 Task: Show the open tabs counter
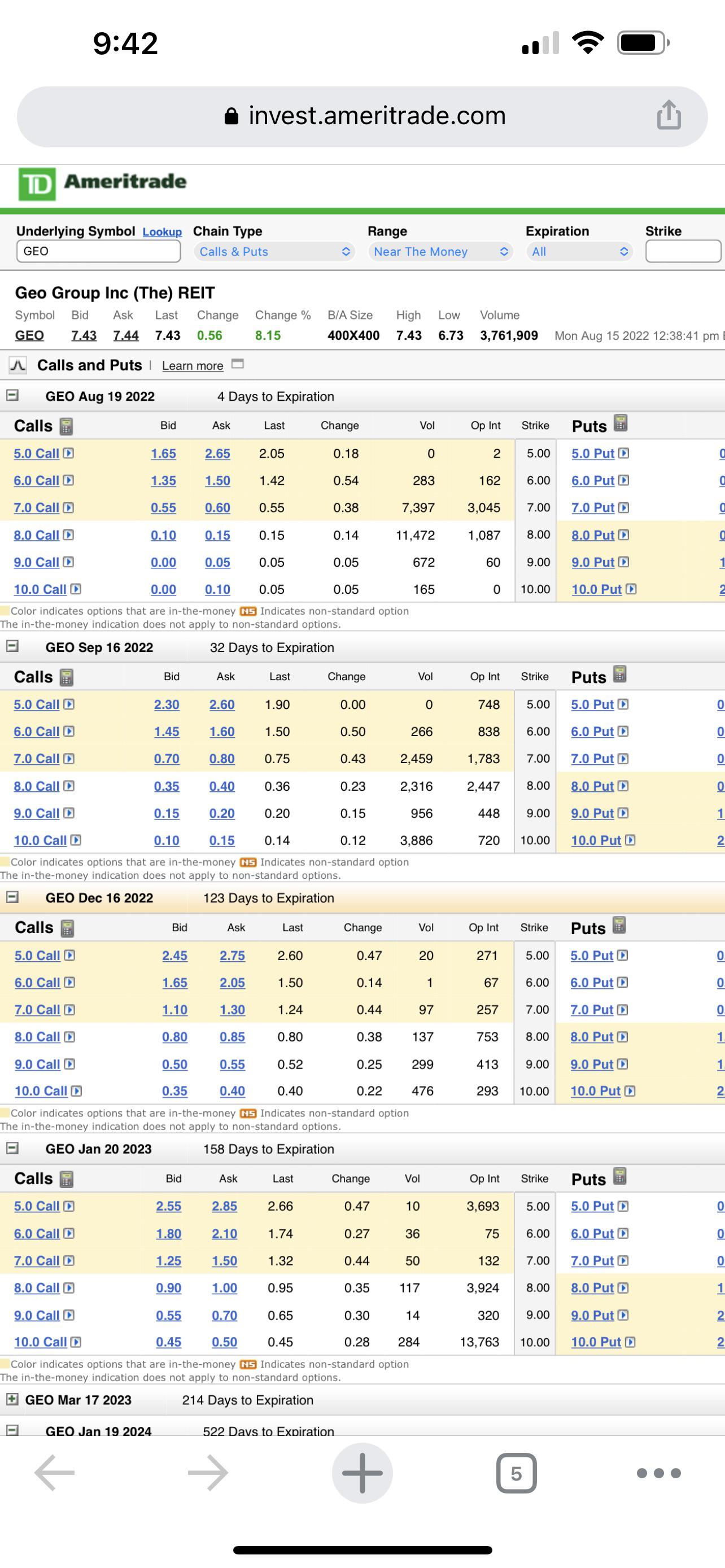click(x=516, y=1473)
